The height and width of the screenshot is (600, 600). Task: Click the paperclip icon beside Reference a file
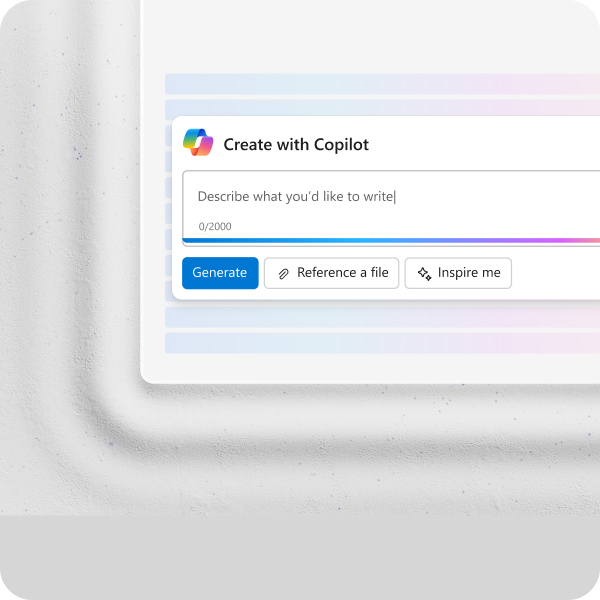tap(284, 274)
